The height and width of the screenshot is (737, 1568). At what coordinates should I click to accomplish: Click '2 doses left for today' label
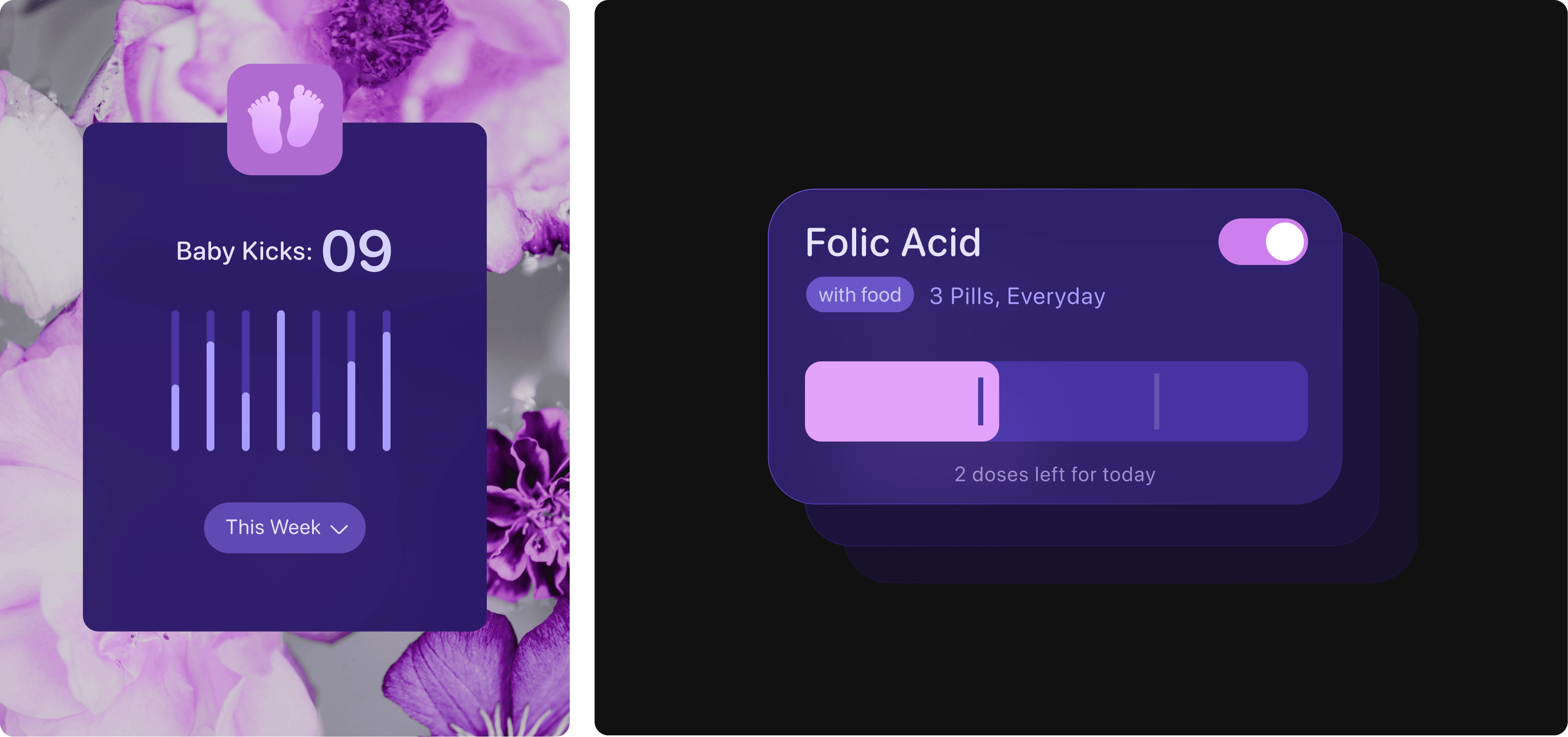(1055, 475)
